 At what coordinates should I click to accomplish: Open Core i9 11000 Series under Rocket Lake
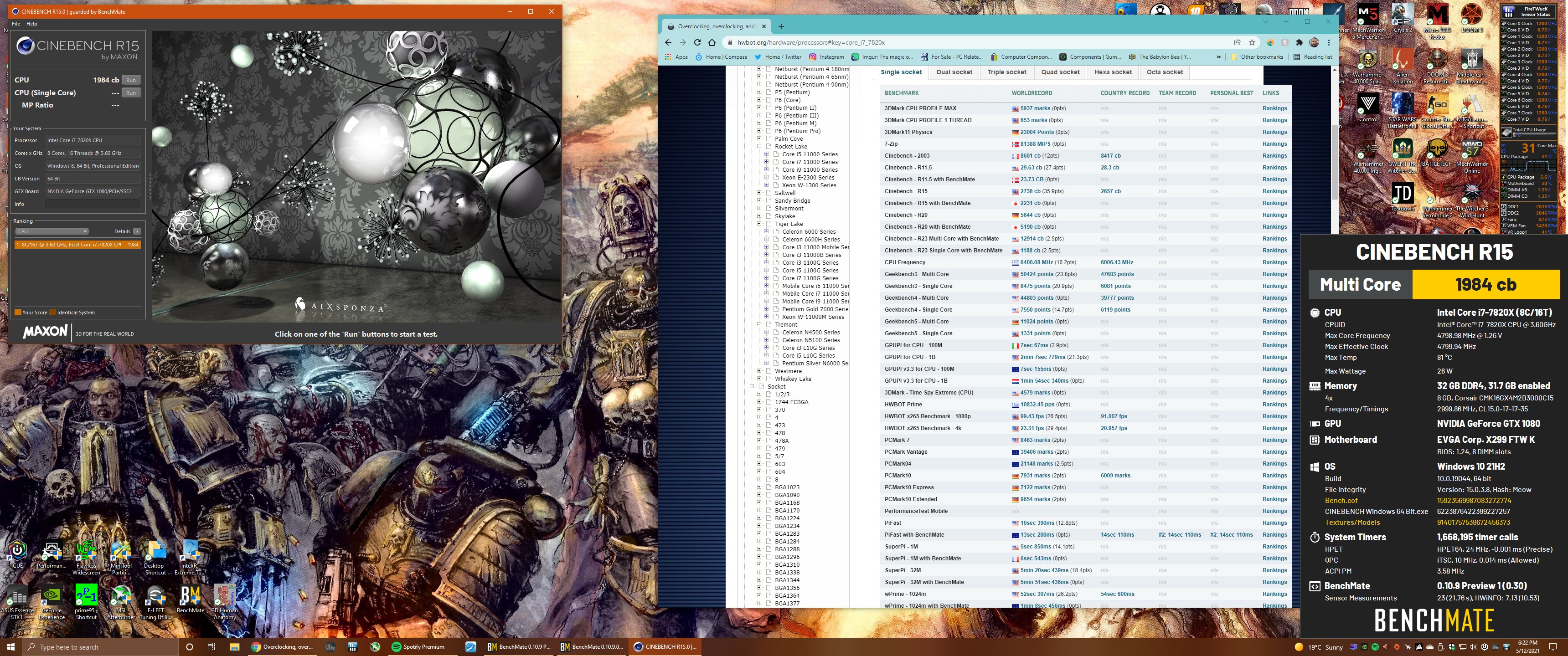[x=810, y=170]
